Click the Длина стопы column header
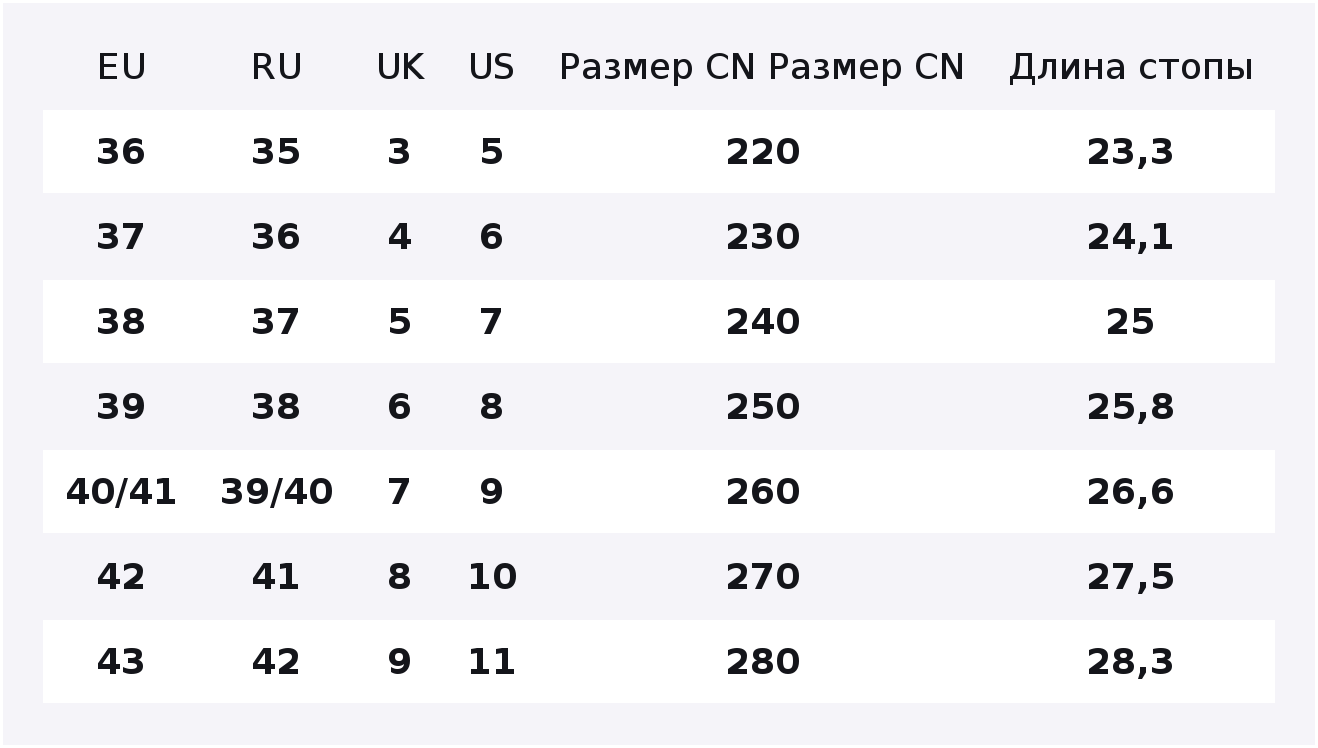Viewport: 1318px width, 748px height. (1130, 68)
